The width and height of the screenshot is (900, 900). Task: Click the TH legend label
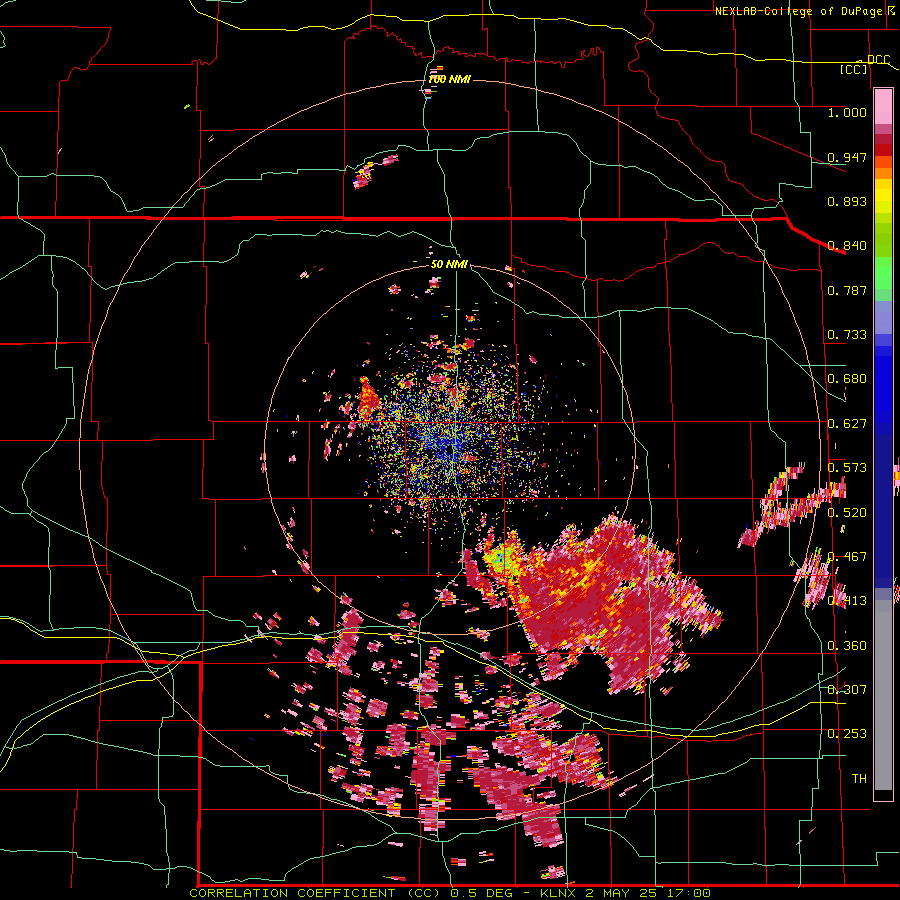pyautogui.click(x=859, y=779)
